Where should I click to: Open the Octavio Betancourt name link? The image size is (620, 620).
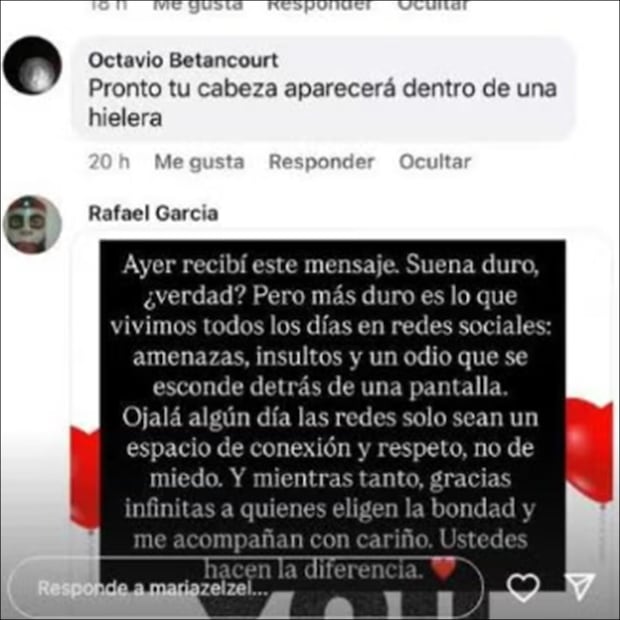(x=183, y=60)
